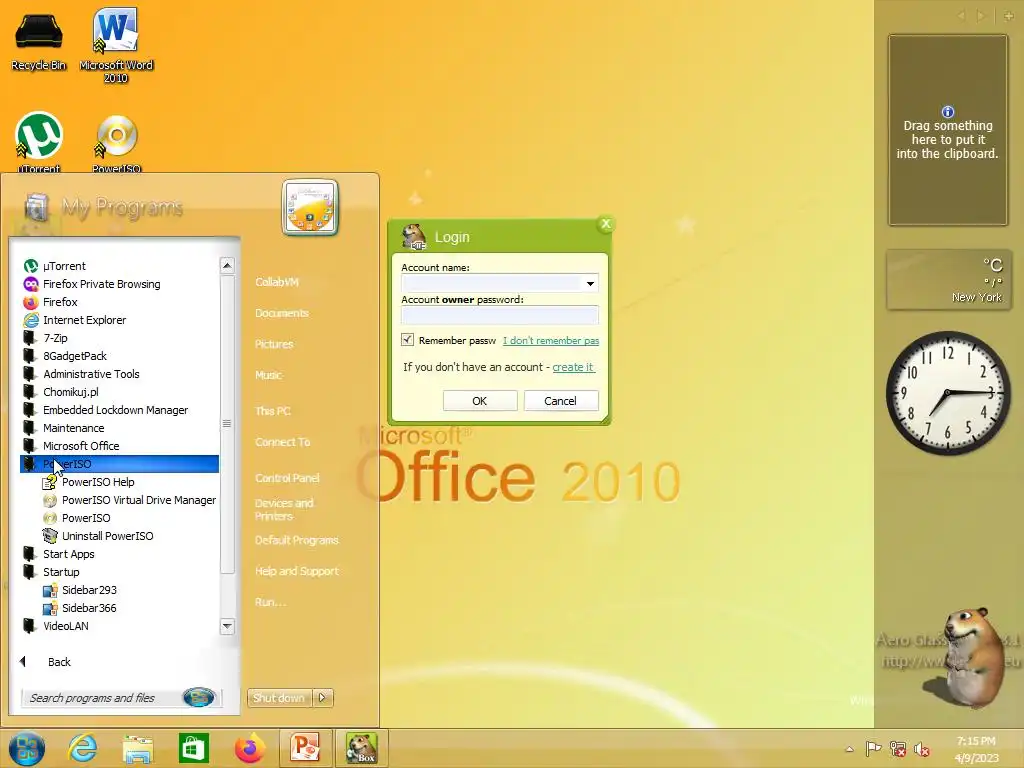Collapse the highlighted PowerISO folder

click(120, 464)
